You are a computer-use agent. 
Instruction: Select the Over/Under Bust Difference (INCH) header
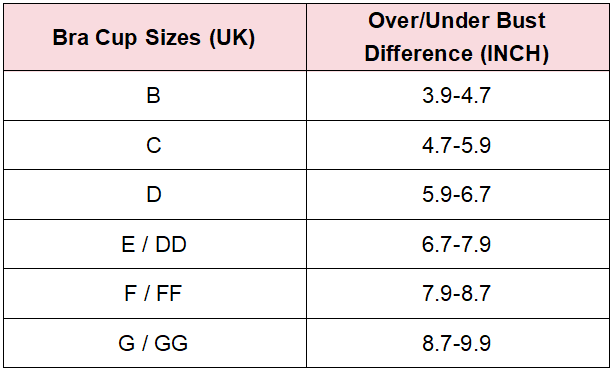tap(458, 38)
